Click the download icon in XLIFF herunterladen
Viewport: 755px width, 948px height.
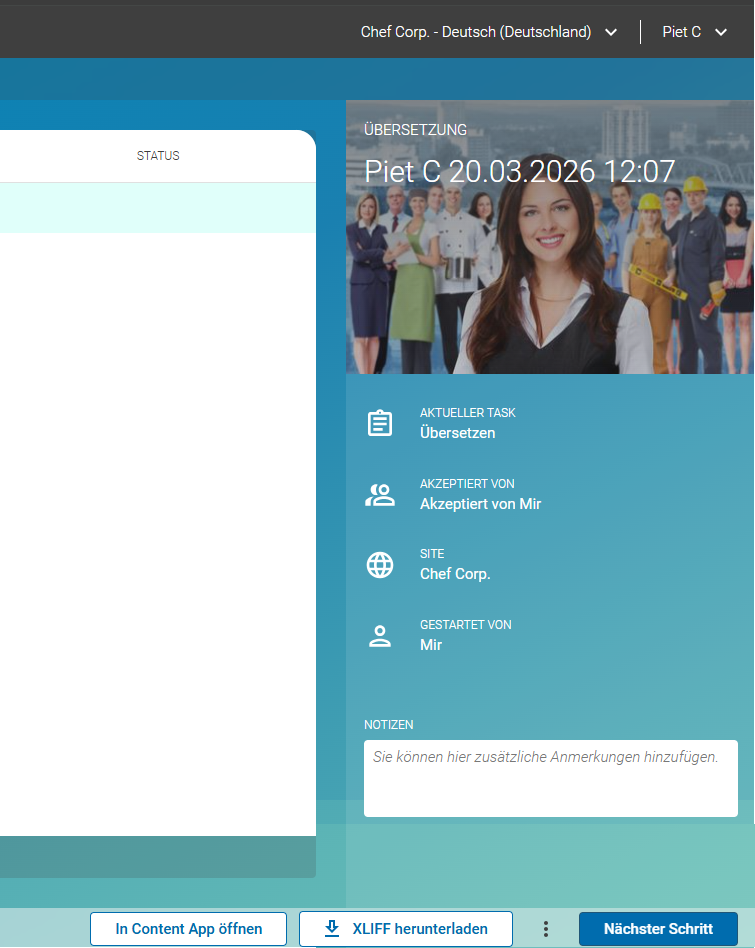[332, 929]
